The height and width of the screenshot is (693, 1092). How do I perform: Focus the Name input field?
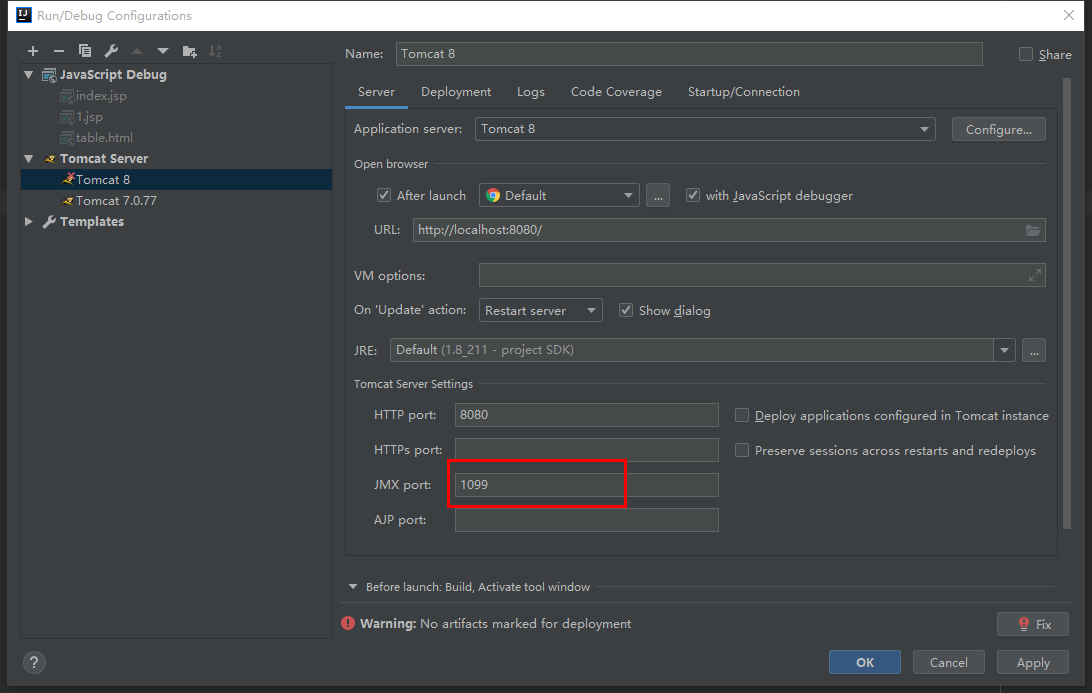(689, 54)
